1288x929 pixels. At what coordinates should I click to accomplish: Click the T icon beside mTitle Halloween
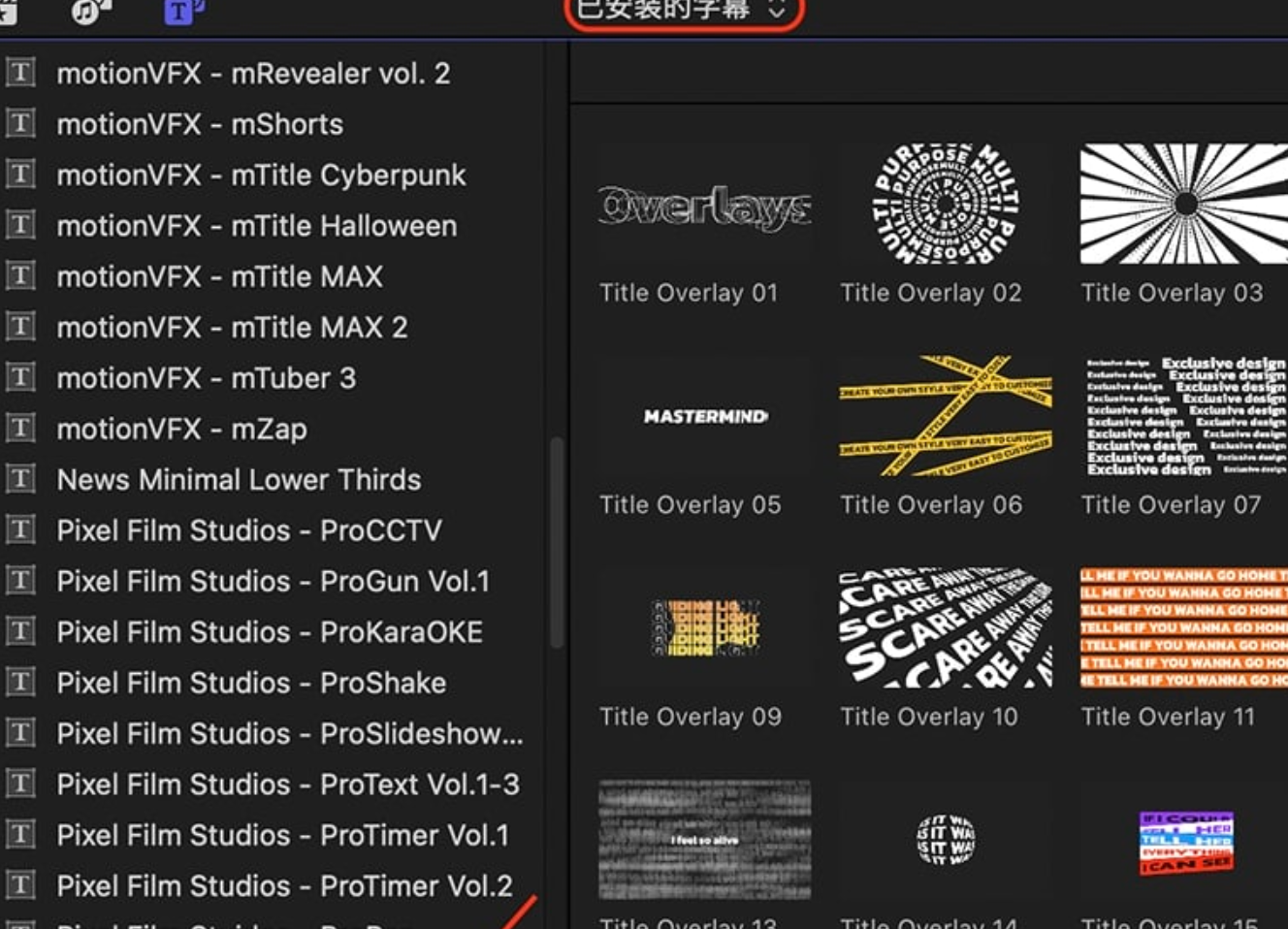(x=20, y=225)
